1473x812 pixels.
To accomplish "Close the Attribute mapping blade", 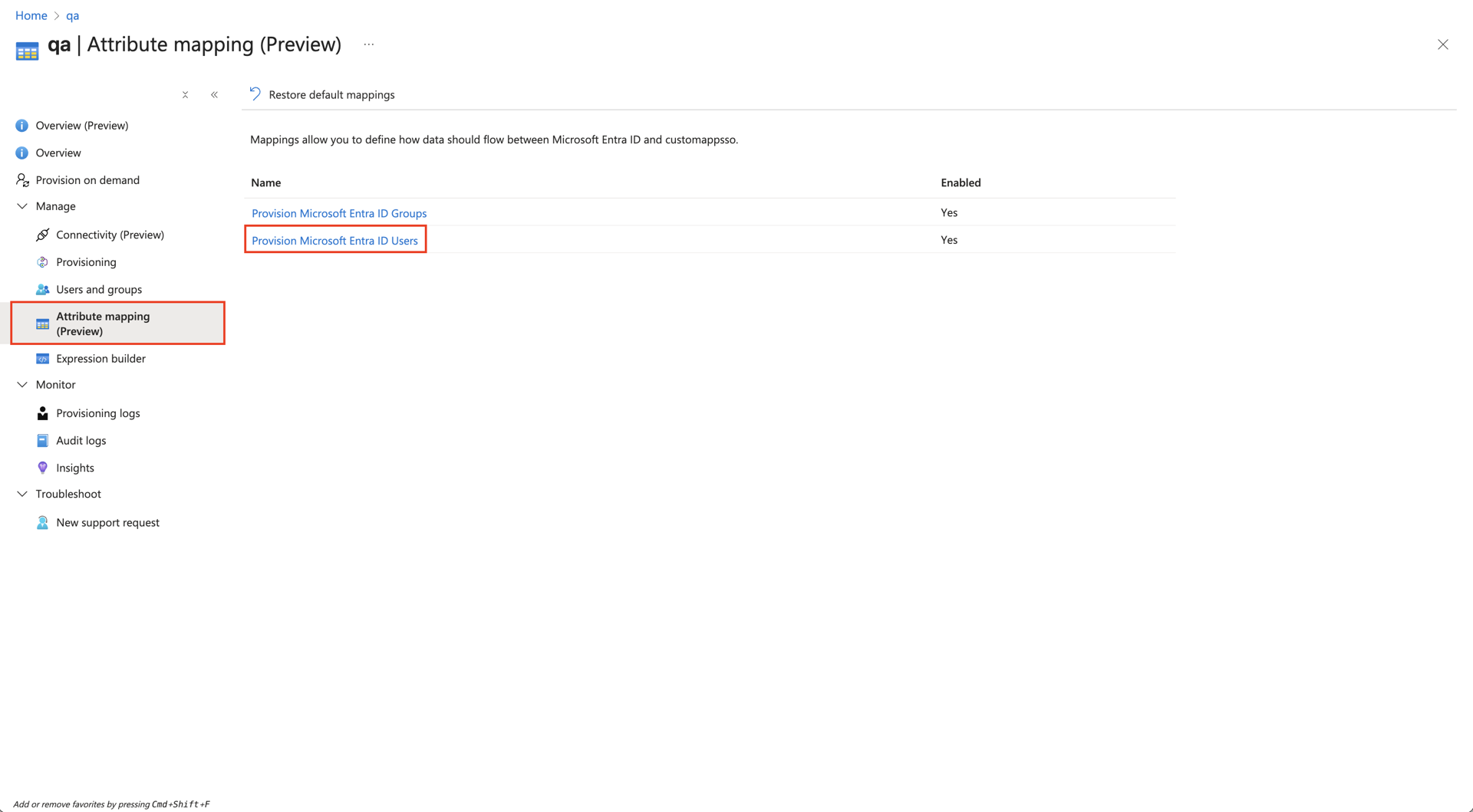I will tap(1443, 44).
